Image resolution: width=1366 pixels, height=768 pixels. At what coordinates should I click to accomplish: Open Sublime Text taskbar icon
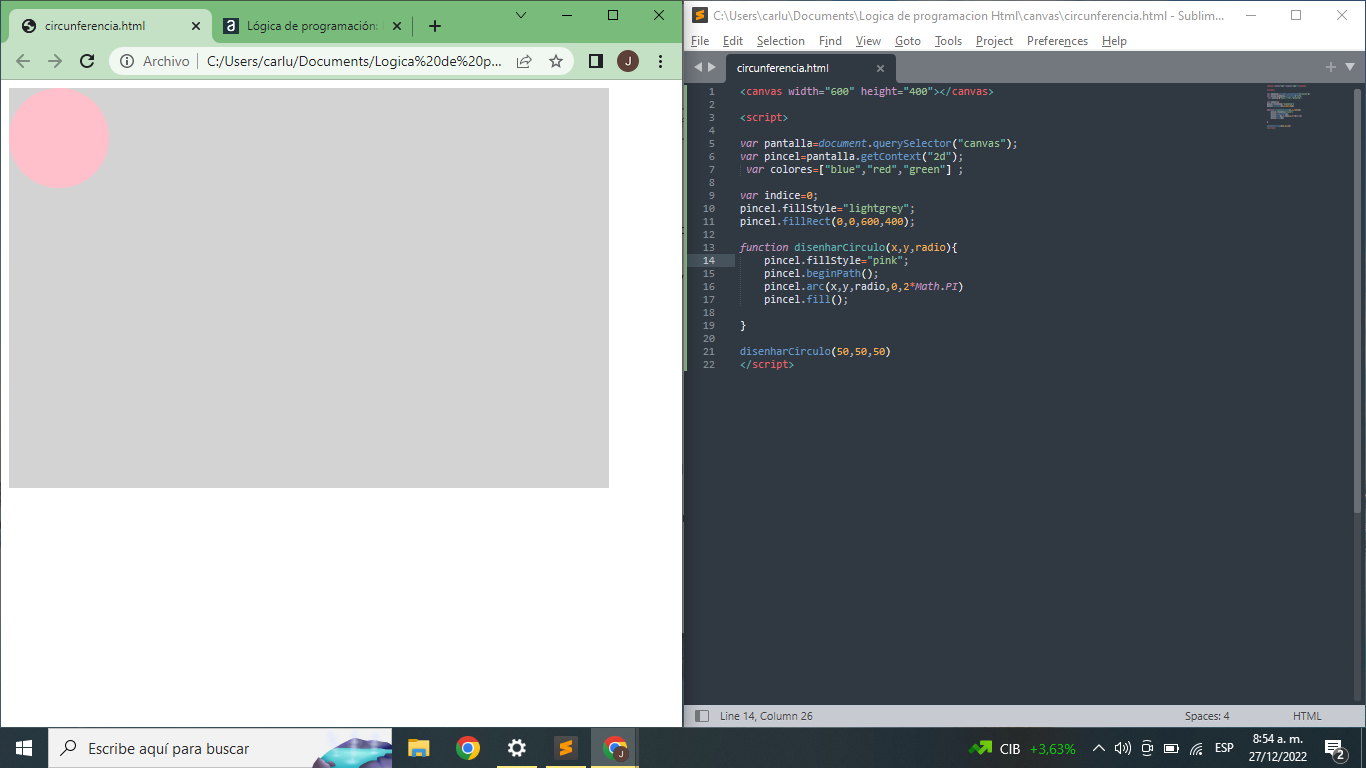coord(565,748)
